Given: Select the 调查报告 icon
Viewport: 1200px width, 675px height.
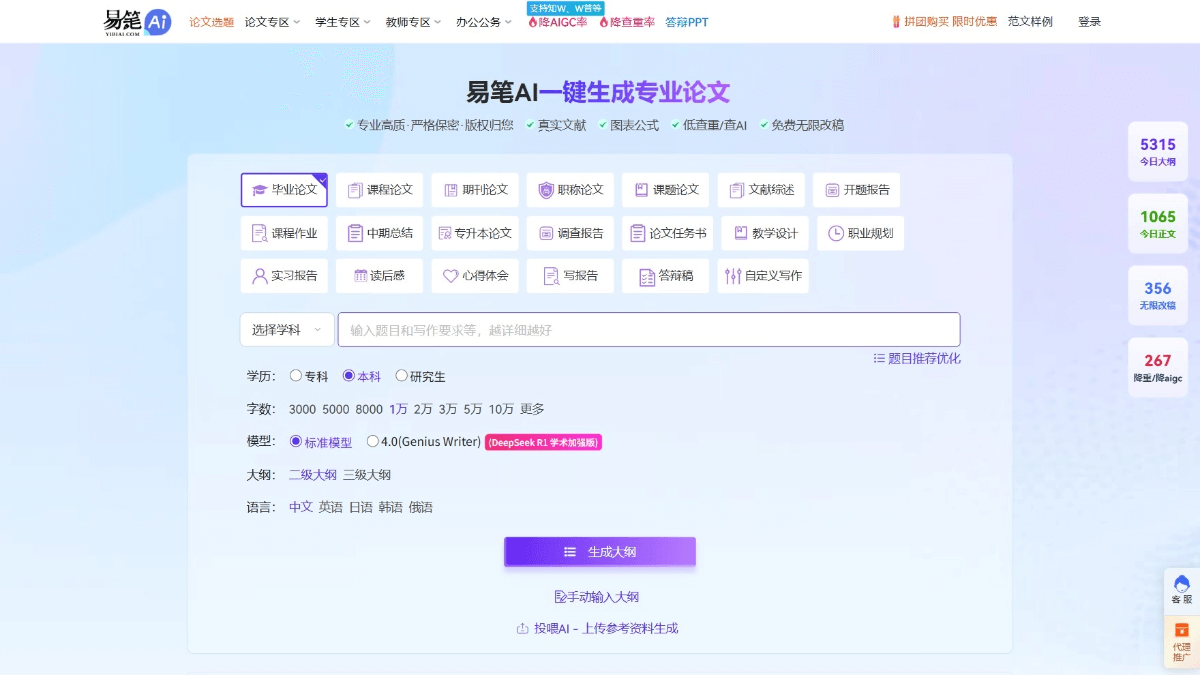Looking at the screenshot, I should (x=546, y=233).
